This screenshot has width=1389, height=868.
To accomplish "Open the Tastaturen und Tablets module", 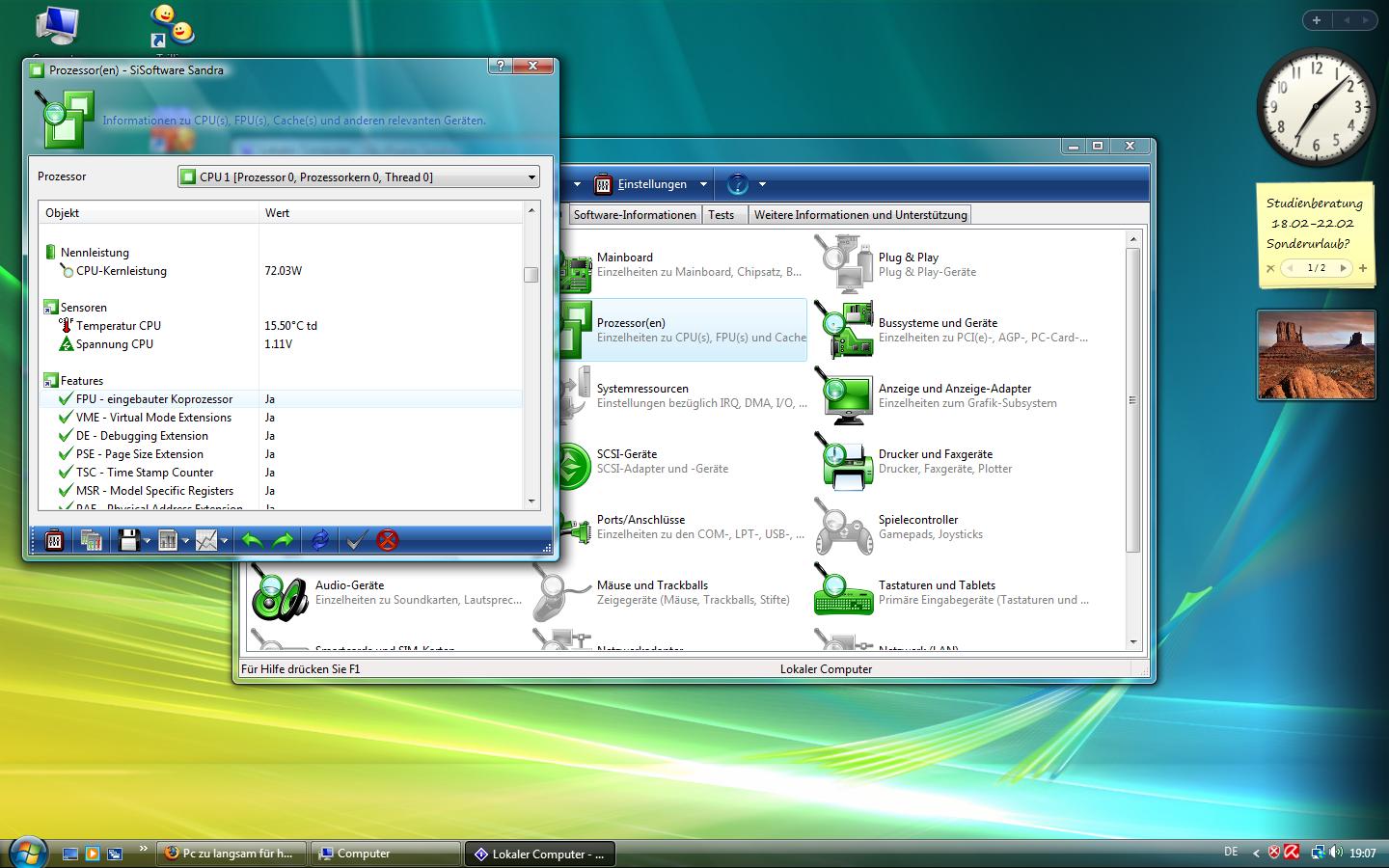I will pyautogui.click(x=952, y=593).
